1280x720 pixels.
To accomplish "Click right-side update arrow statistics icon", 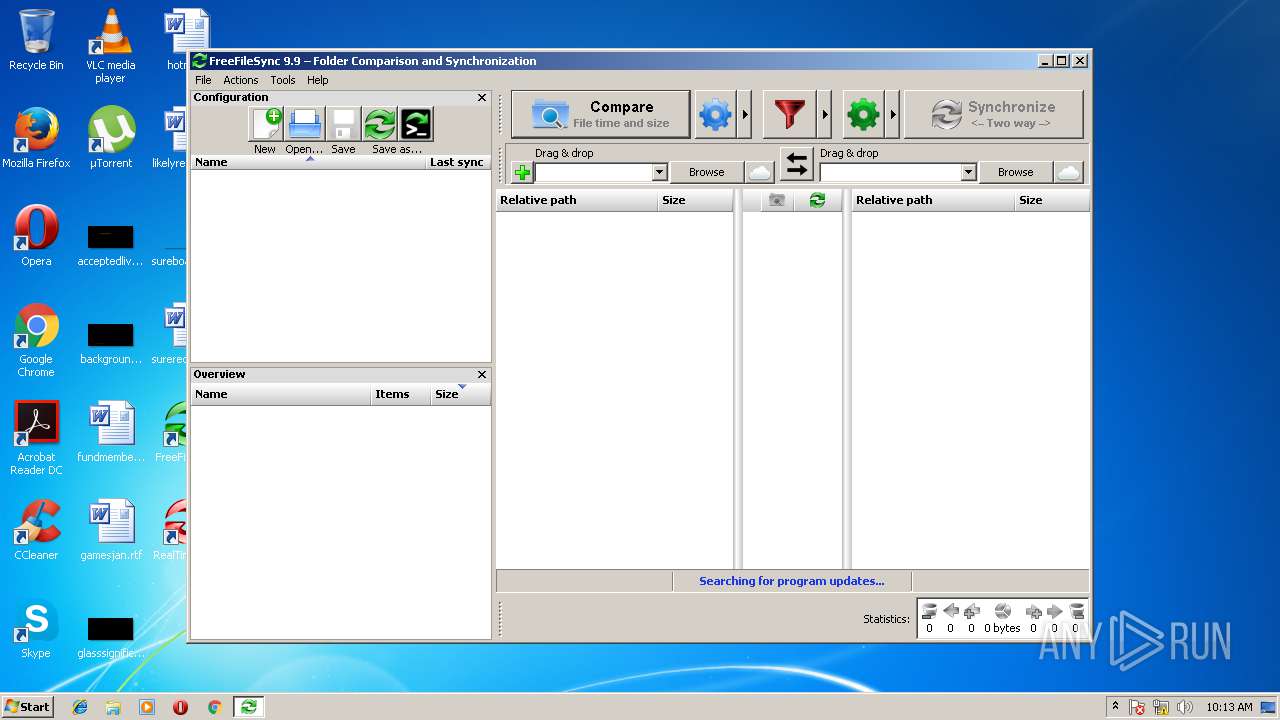I will coord(1054,611).
